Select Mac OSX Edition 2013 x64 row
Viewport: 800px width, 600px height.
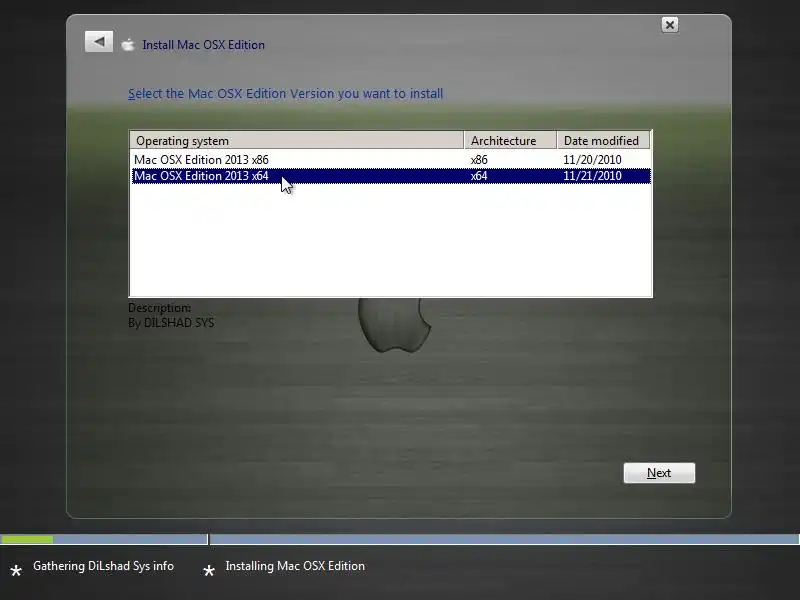(x=391, y=176)
